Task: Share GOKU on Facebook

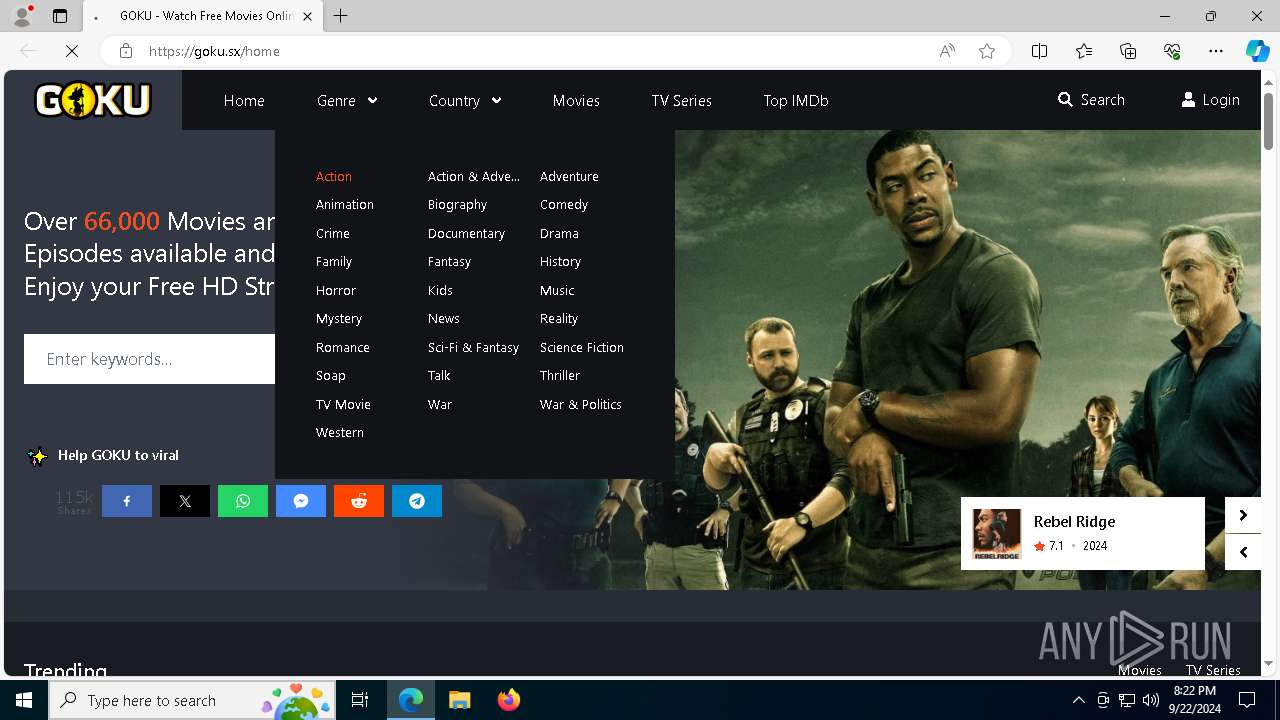Action: (127, 501)
